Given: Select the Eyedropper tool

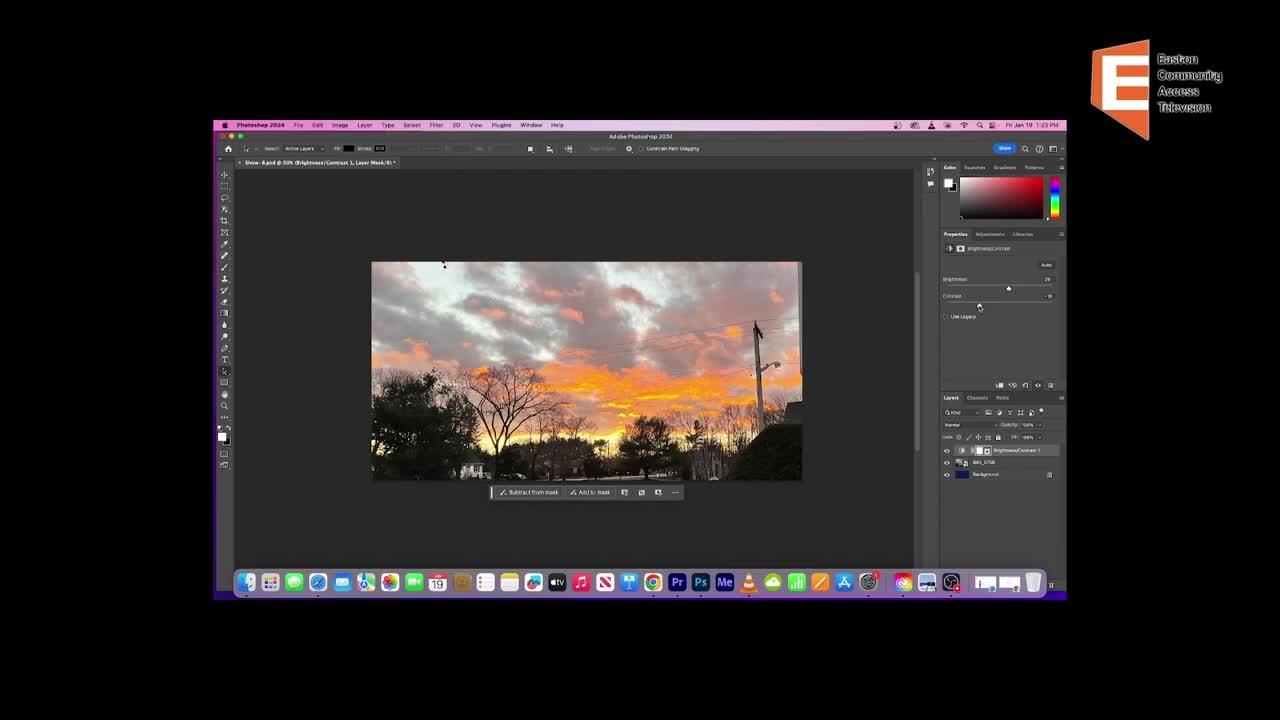Looking at the screenshot, I should tap(224, 244).
